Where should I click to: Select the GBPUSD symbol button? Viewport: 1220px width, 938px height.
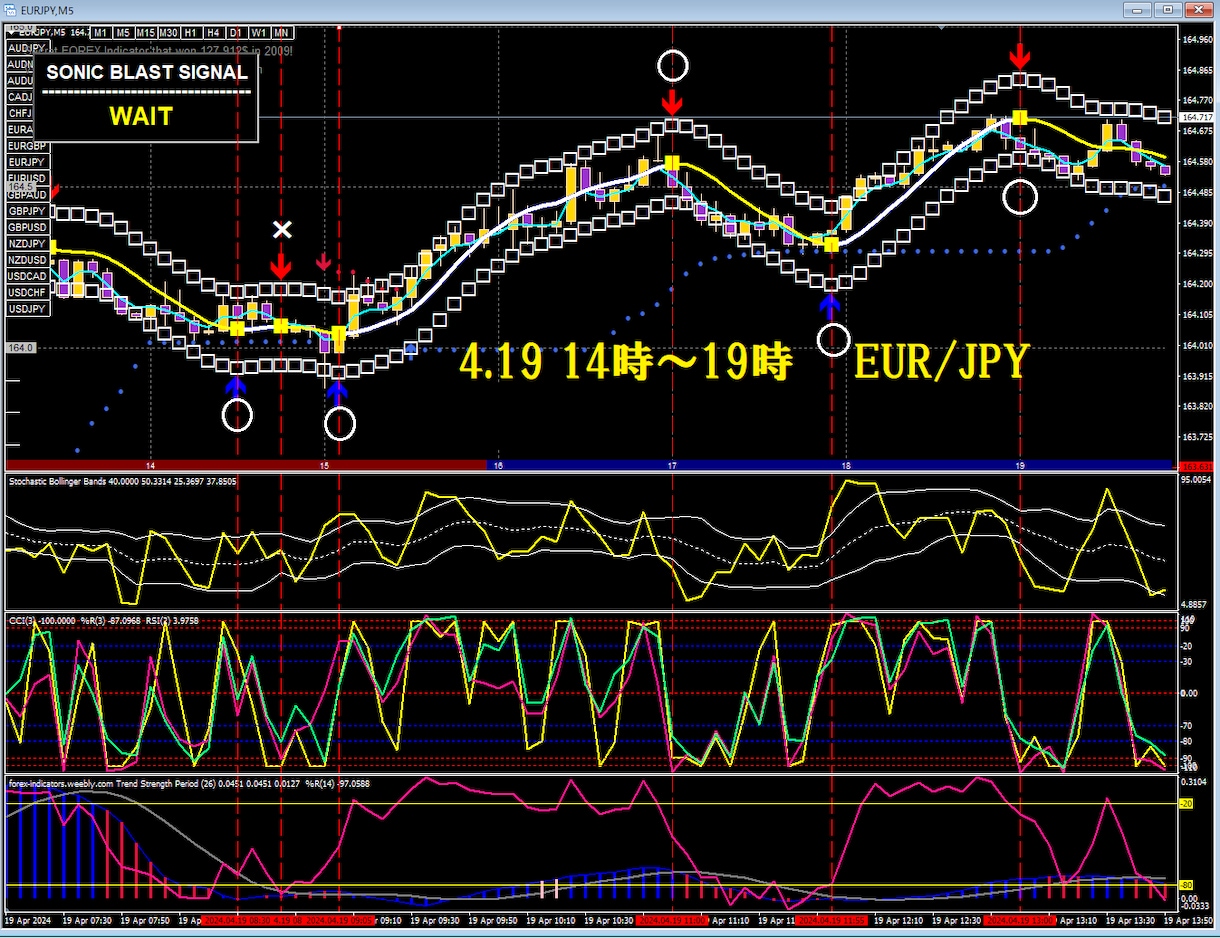[x=27, y=227]
